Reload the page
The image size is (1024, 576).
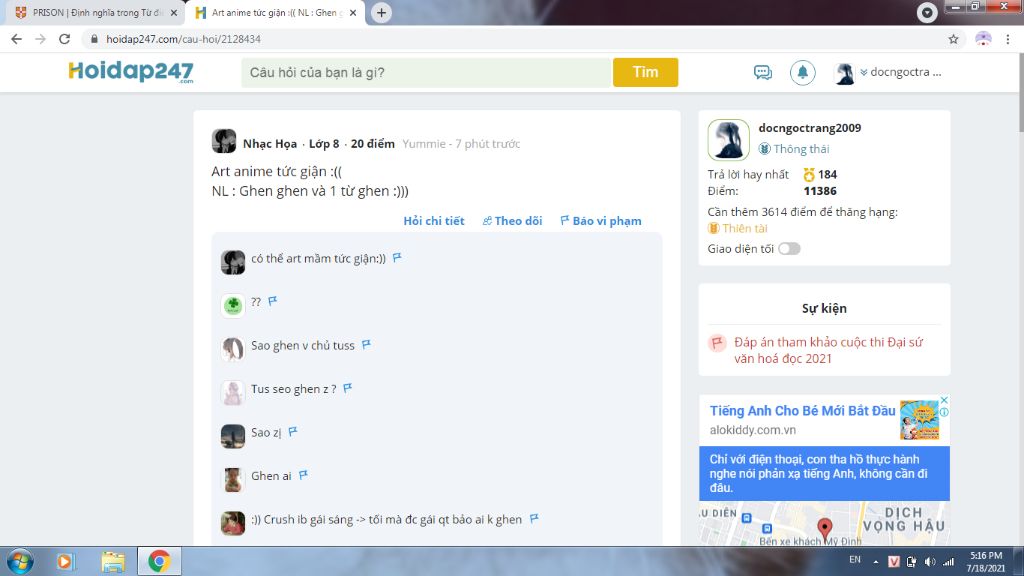[64, 39]
